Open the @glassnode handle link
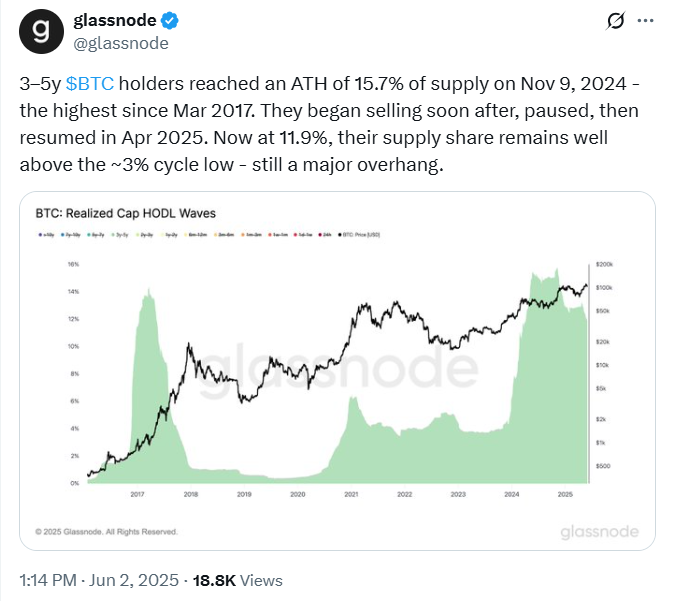The image size is (673, 601). tap(121, 43)
